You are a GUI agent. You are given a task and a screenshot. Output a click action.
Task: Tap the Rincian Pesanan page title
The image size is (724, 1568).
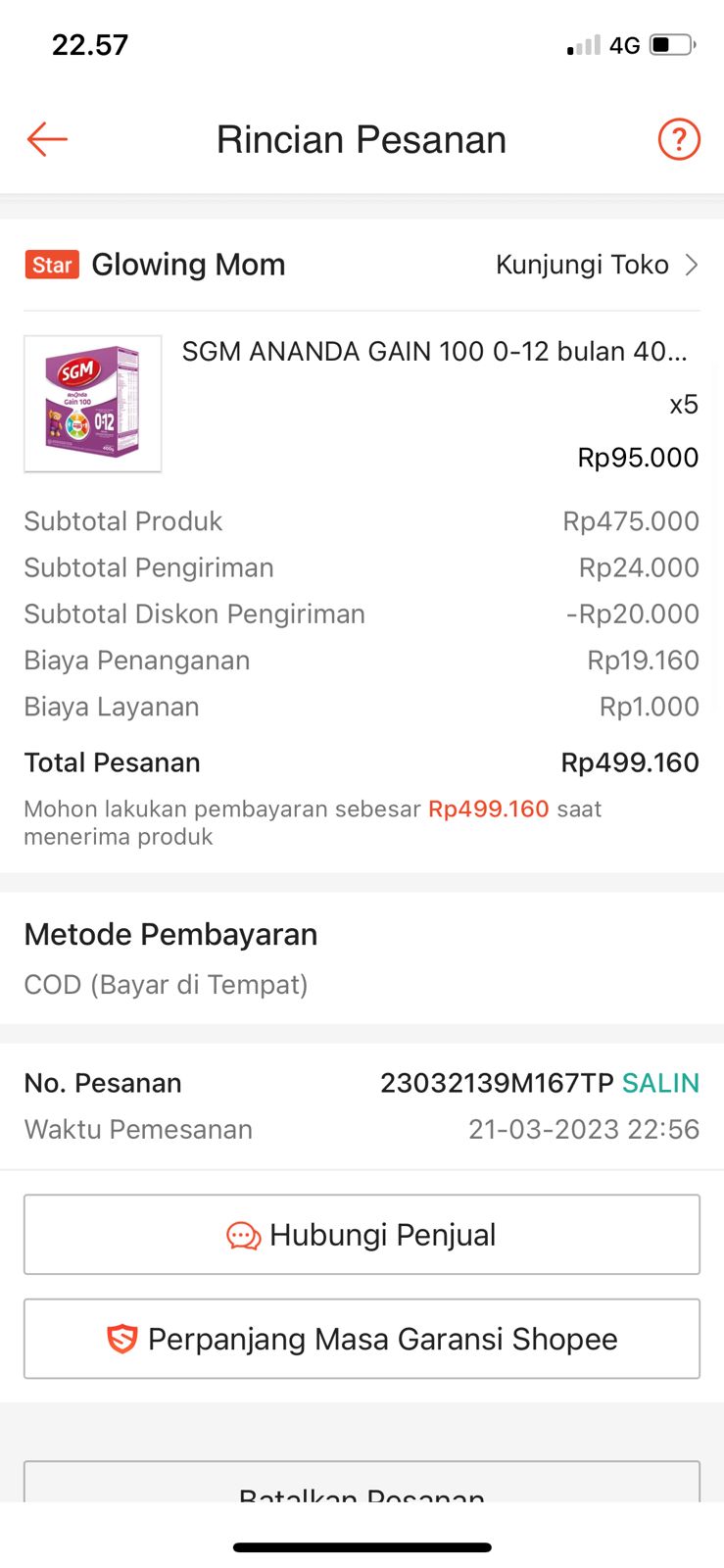click(x=362, y=139)
